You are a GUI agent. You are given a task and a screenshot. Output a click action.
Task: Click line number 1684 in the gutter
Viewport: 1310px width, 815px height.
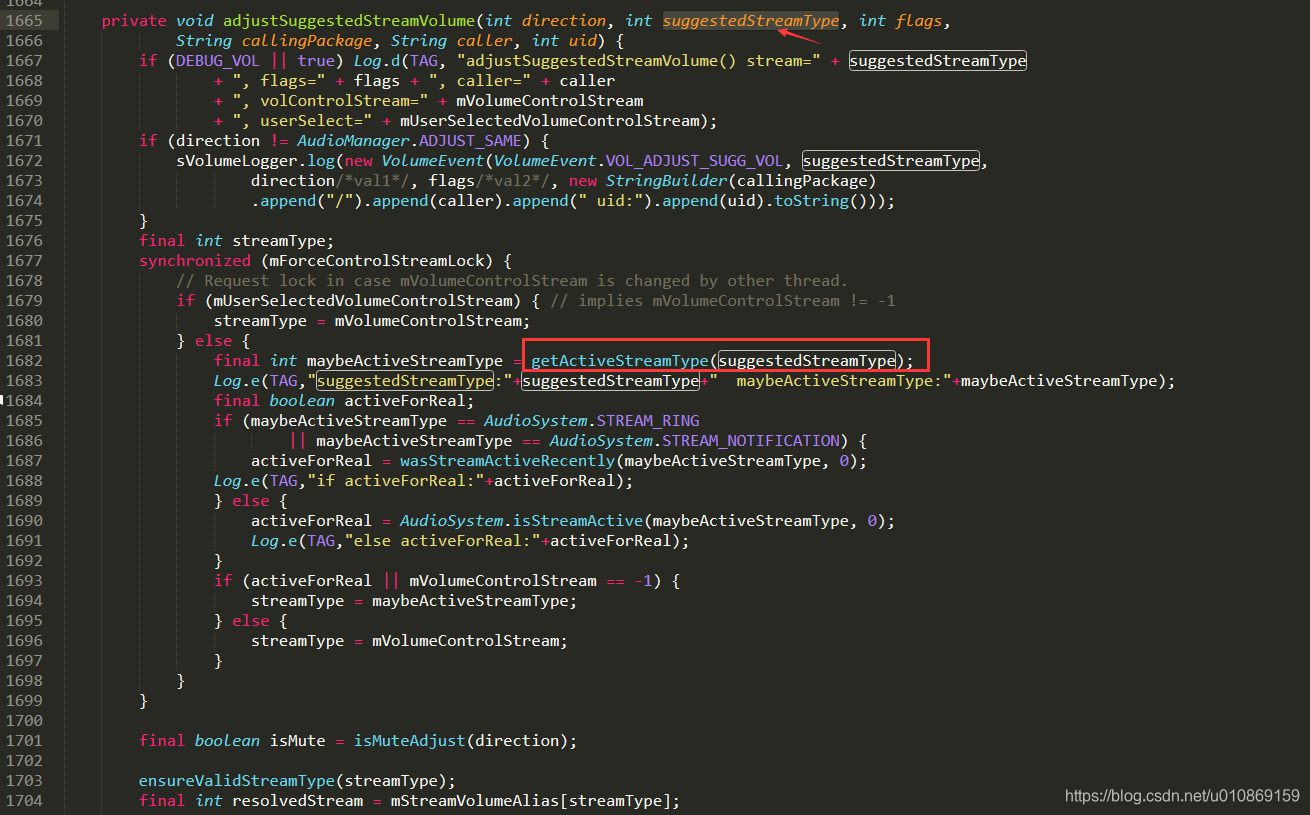coord(23,401)
